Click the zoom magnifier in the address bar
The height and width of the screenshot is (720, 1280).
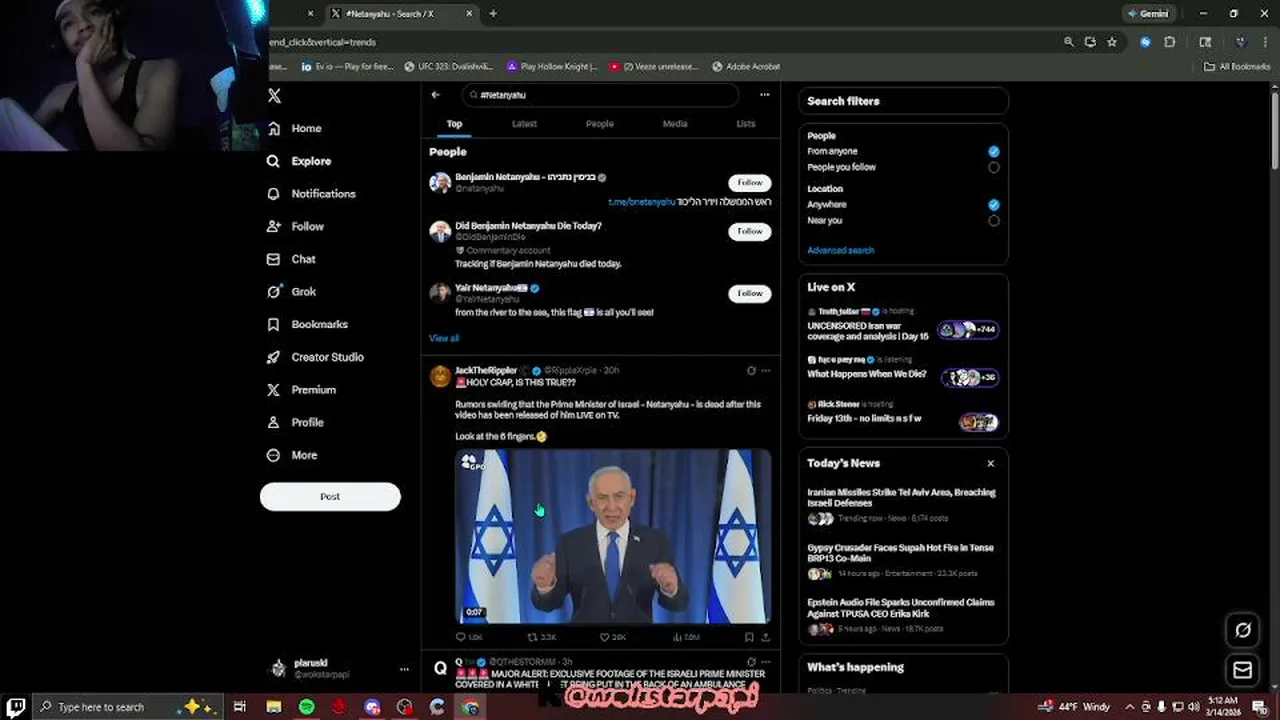[x=1069, y=42]
